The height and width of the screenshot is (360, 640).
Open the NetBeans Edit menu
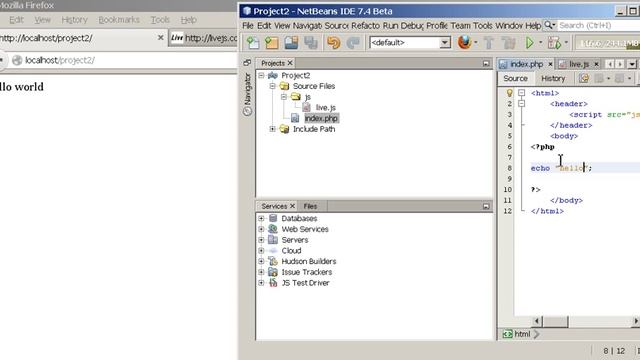[264, 25]
